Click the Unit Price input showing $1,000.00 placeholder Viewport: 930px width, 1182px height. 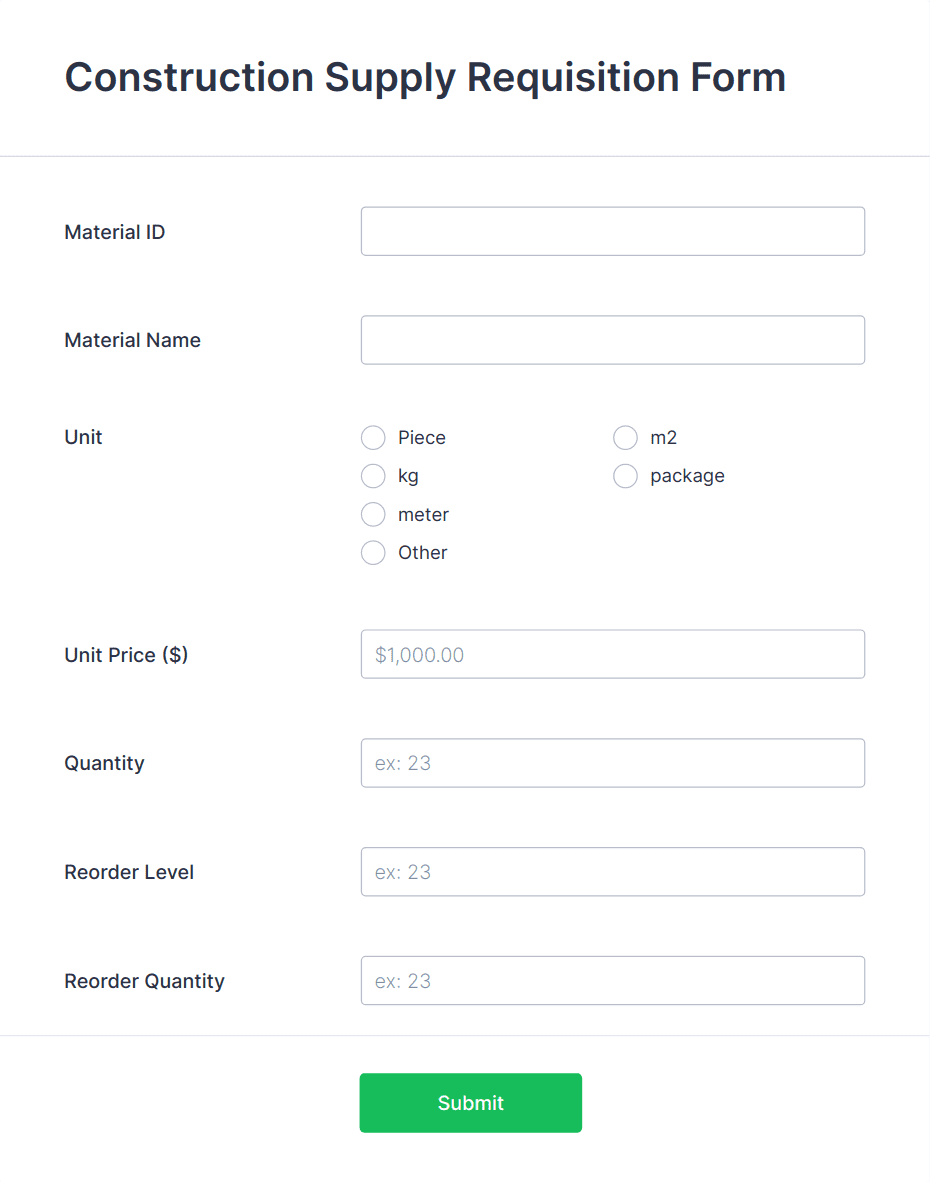[x=612, y=654]
